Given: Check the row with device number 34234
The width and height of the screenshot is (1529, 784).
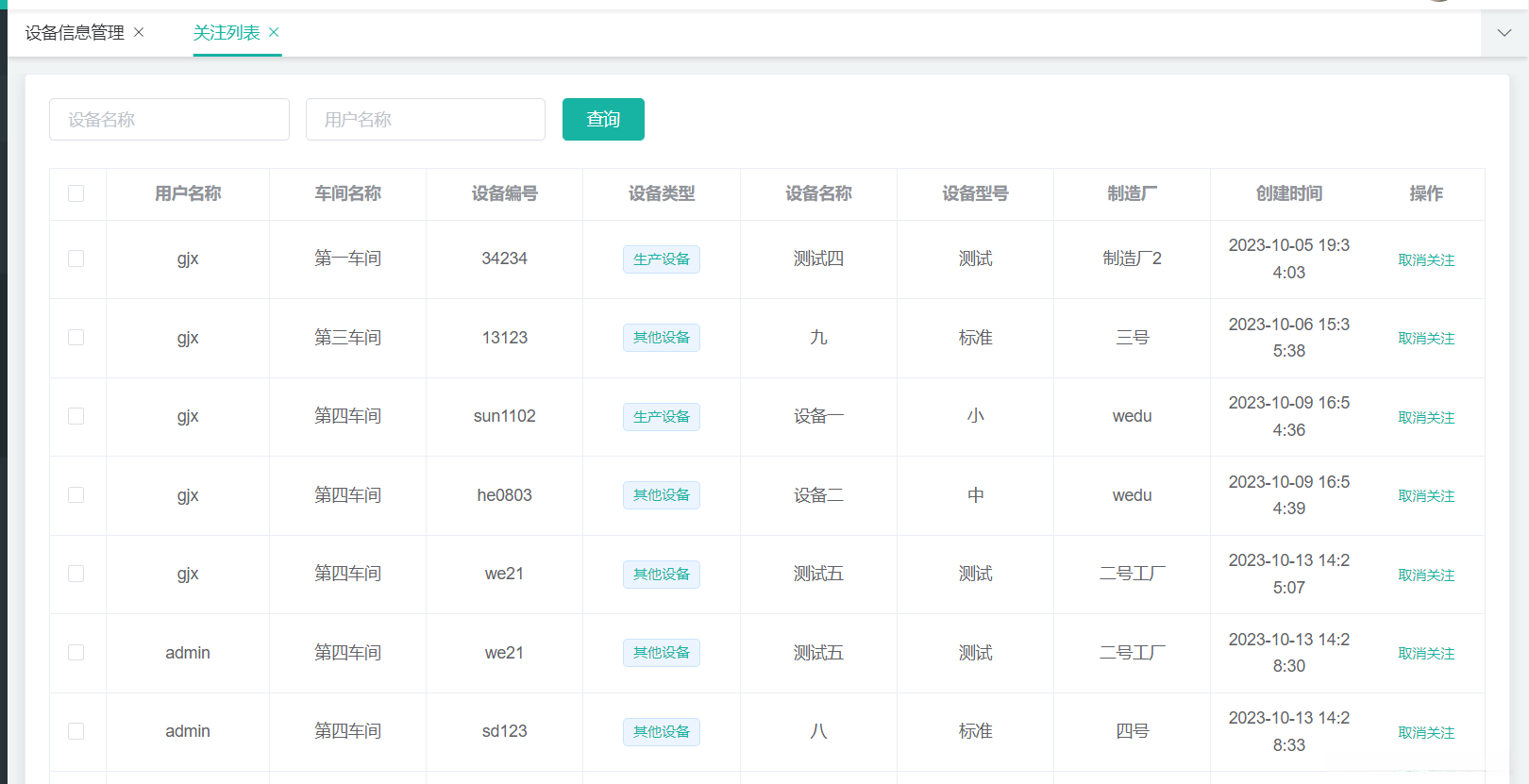Looking at the screenshot, I should tap(76, 259).
